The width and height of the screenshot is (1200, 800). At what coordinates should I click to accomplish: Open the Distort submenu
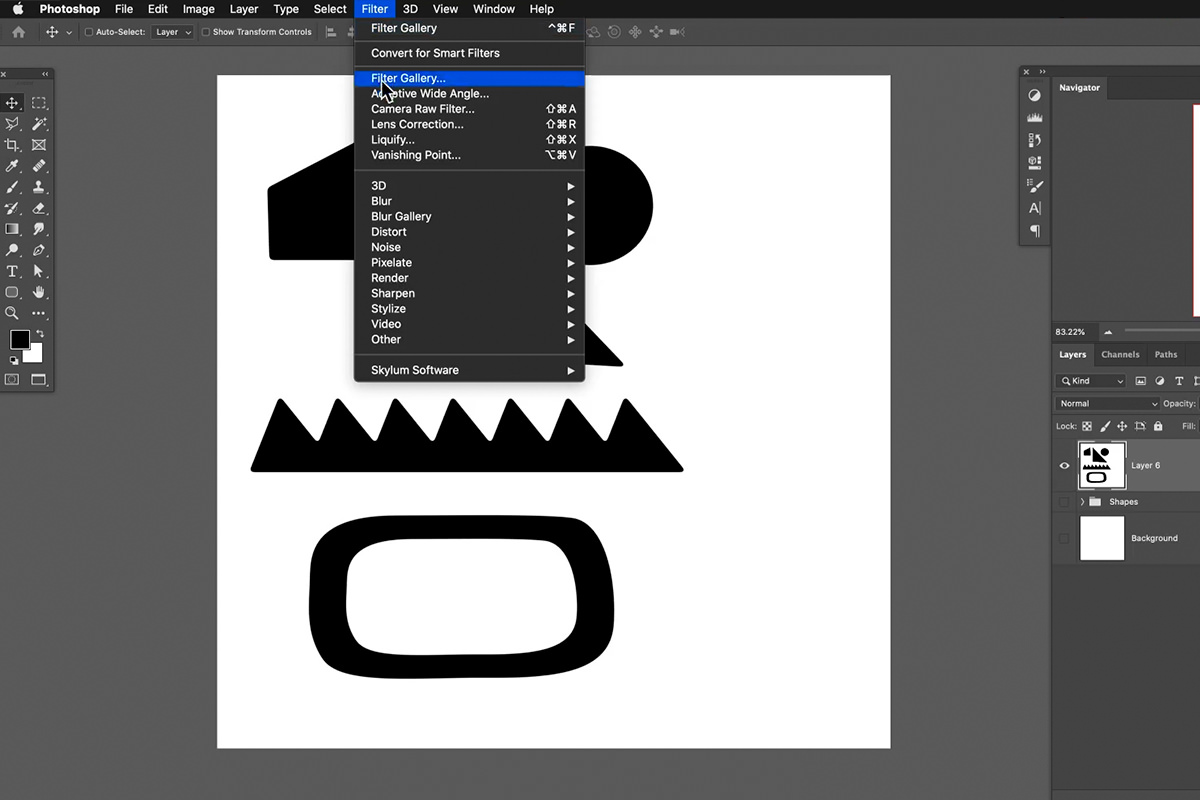pyautogui.click(x=469, y=232)
